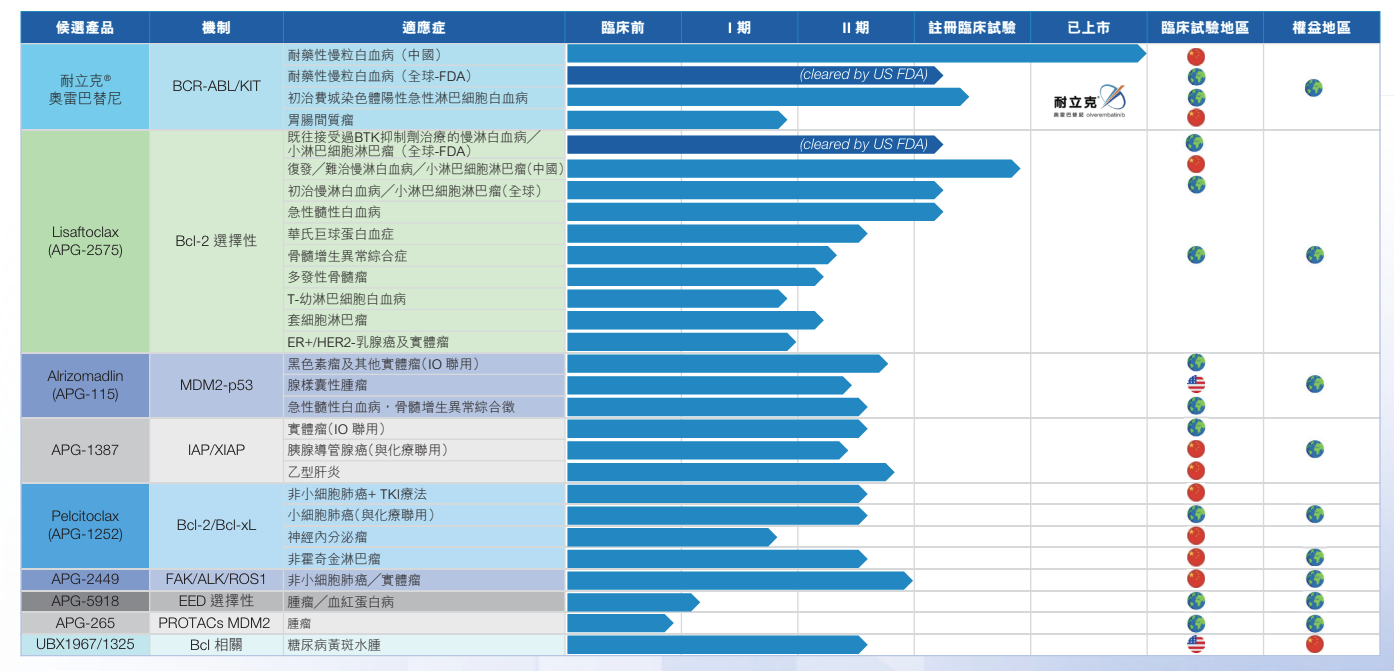Click progress bar for 糖尿病黃斑水腫
The image size is (1394, 671).
(716, 645)
